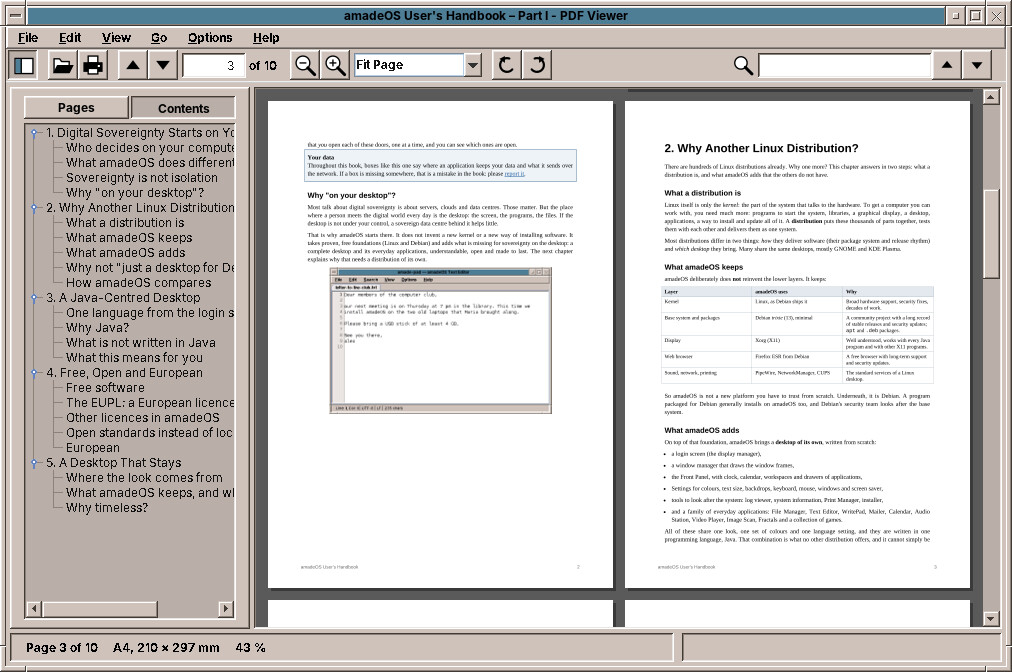Select 'Why "on your desktop"?' entry

[x=135, y=192]
